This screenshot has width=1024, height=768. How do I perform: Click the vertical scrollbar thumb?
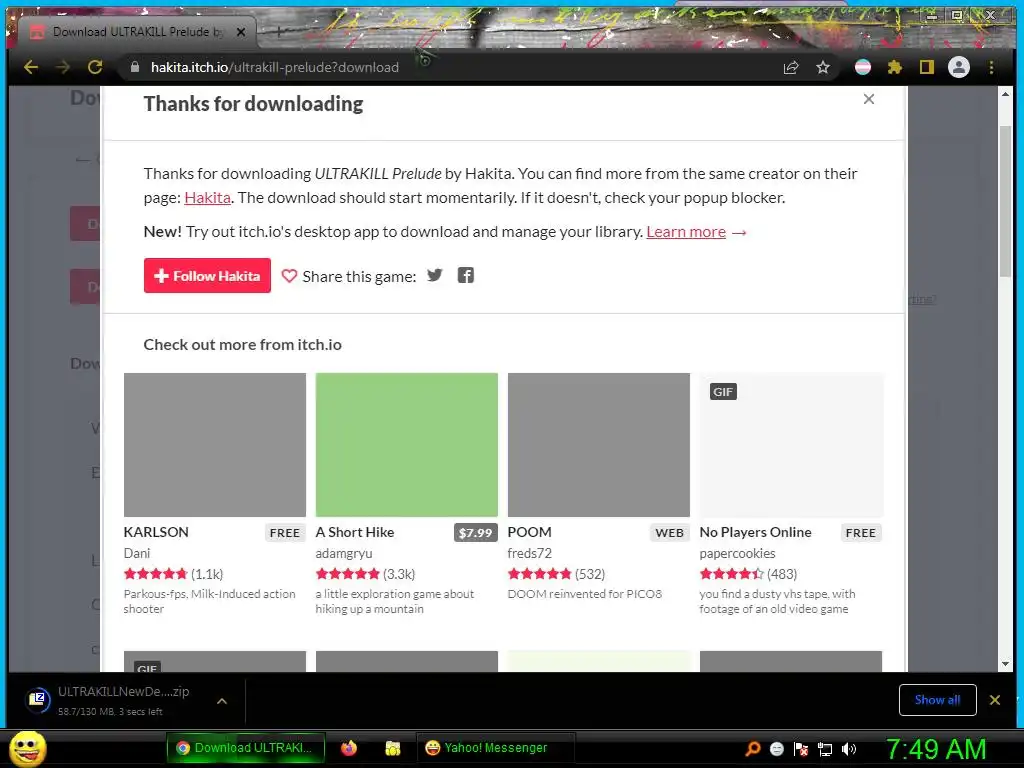[1005, 201]
